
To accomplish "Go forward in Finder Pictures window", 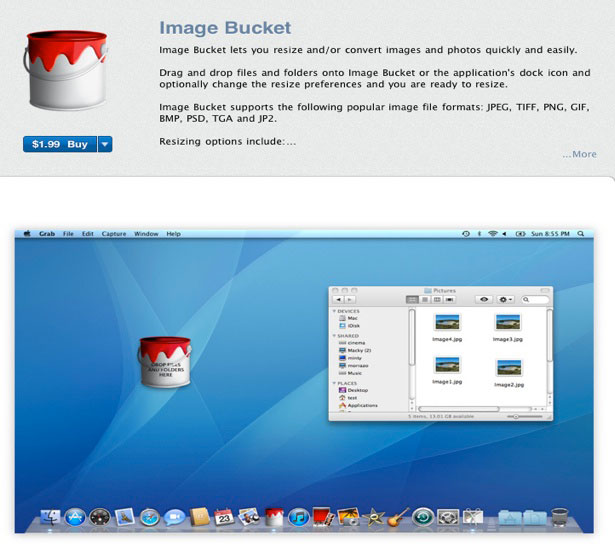I will pos(349,300).
